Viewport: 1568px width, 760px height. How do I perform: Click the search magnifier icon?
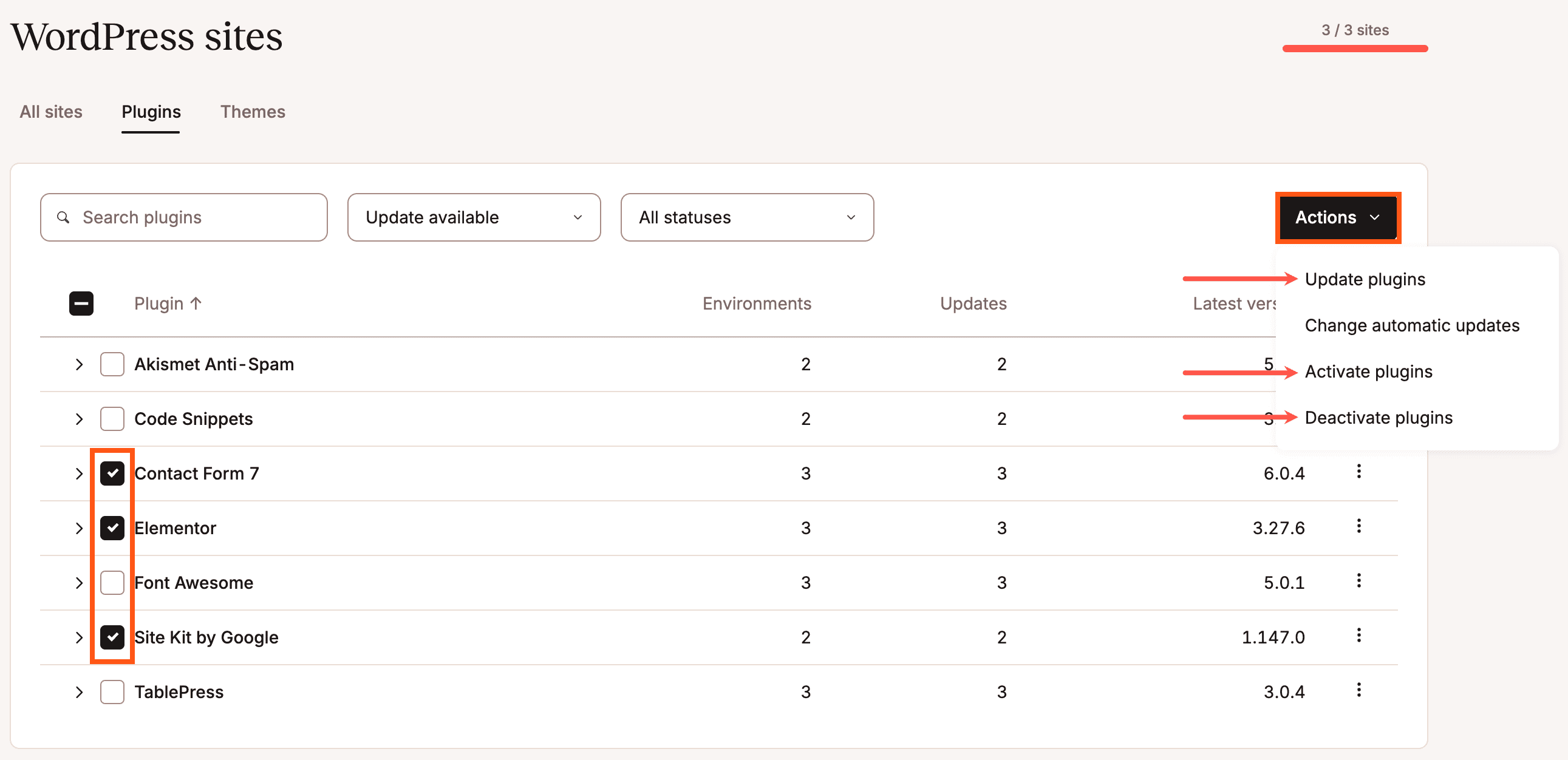point(63,217)
